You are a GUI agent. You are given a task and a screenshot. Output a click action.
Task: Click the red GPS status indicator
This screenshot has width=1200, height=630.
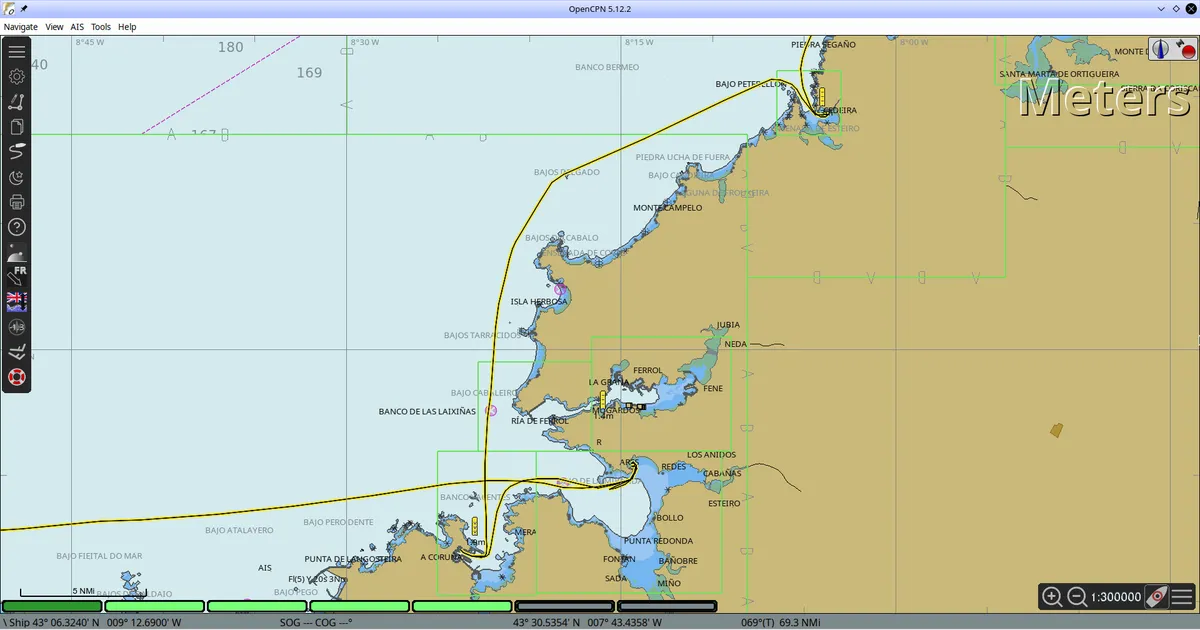point(1186,50)
